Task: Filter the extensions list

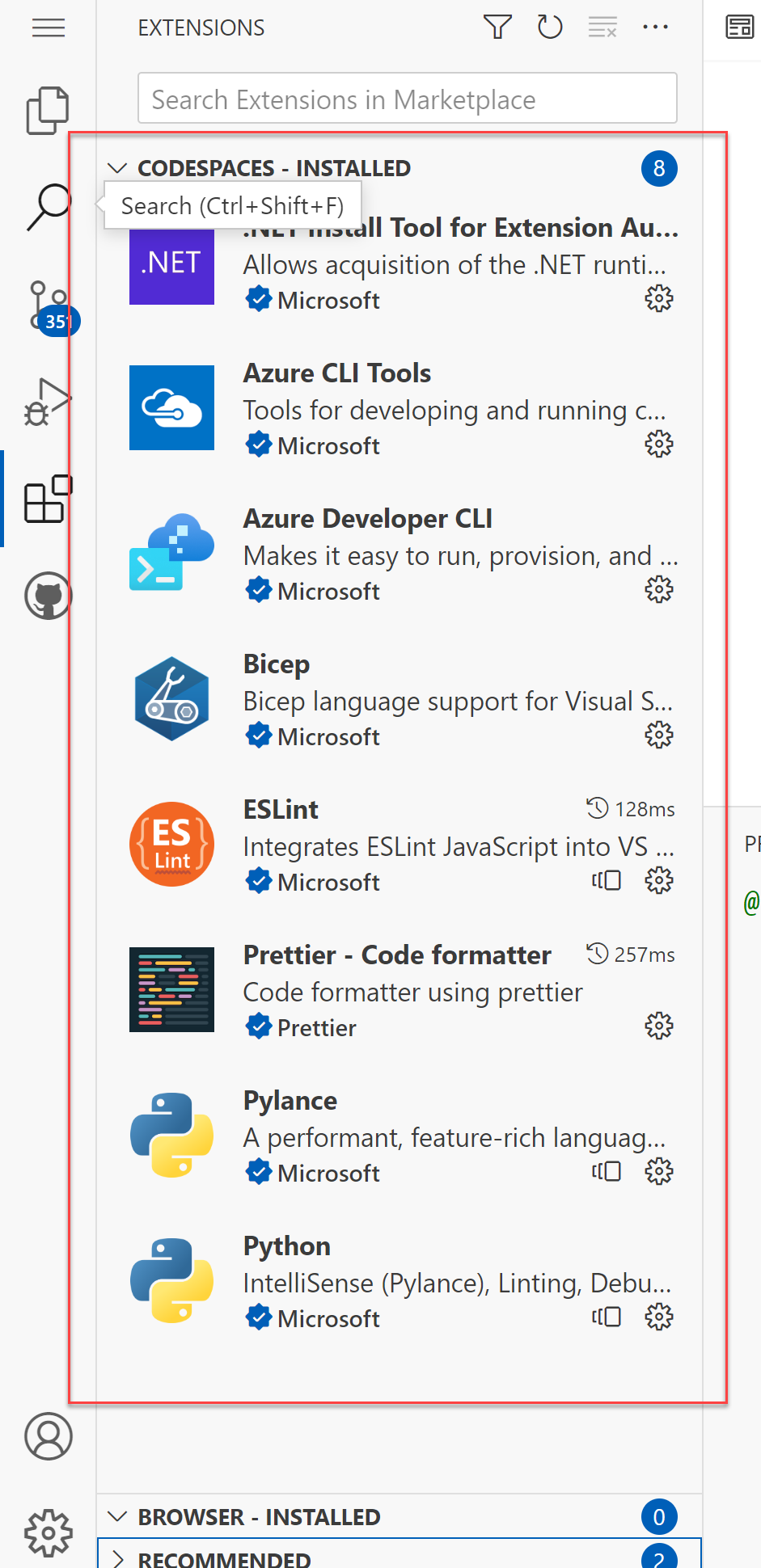Action: coord(497,27)
